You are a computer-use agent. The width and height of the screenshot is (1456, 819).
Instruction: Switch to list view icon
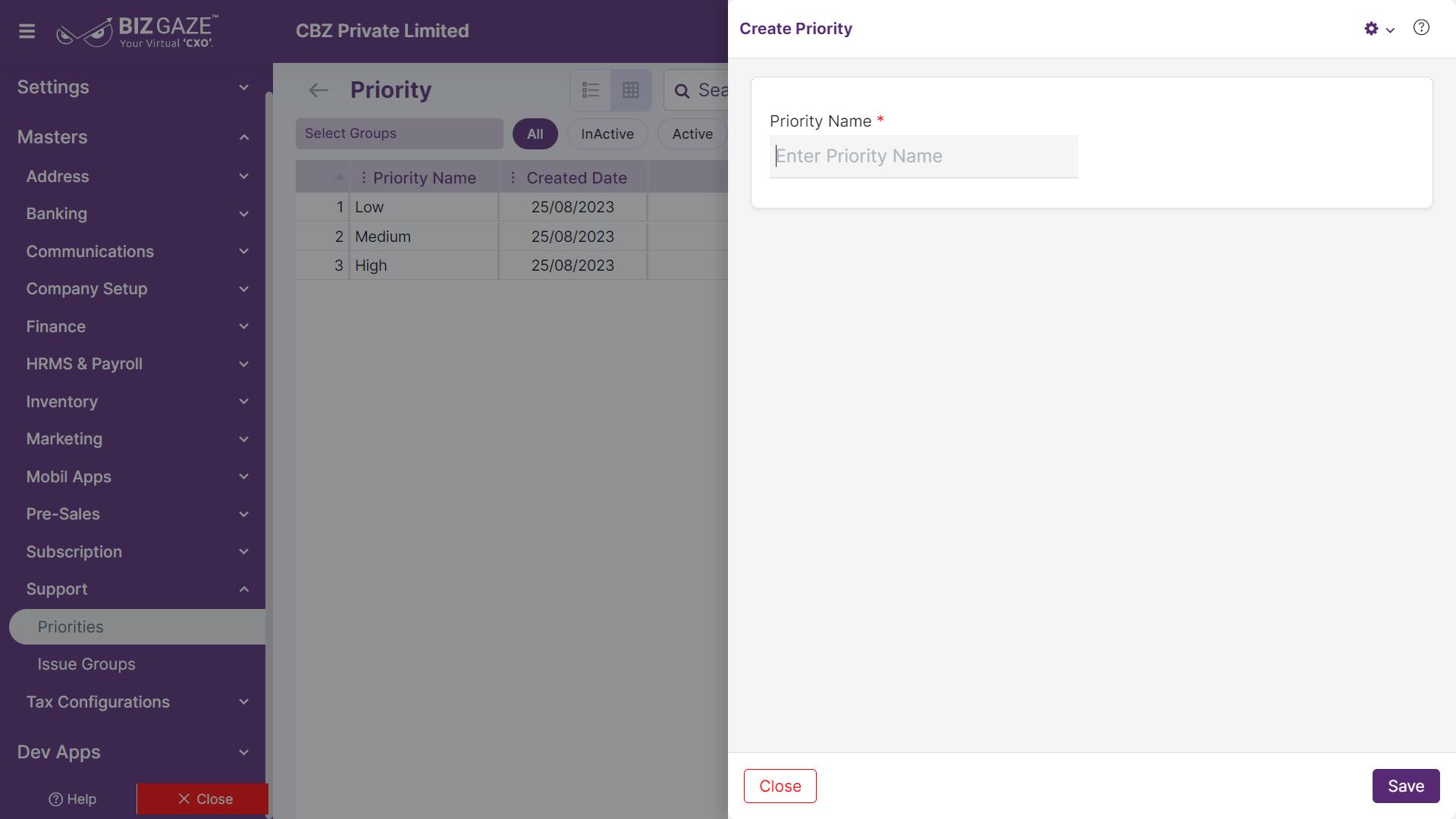coord(591,90)
